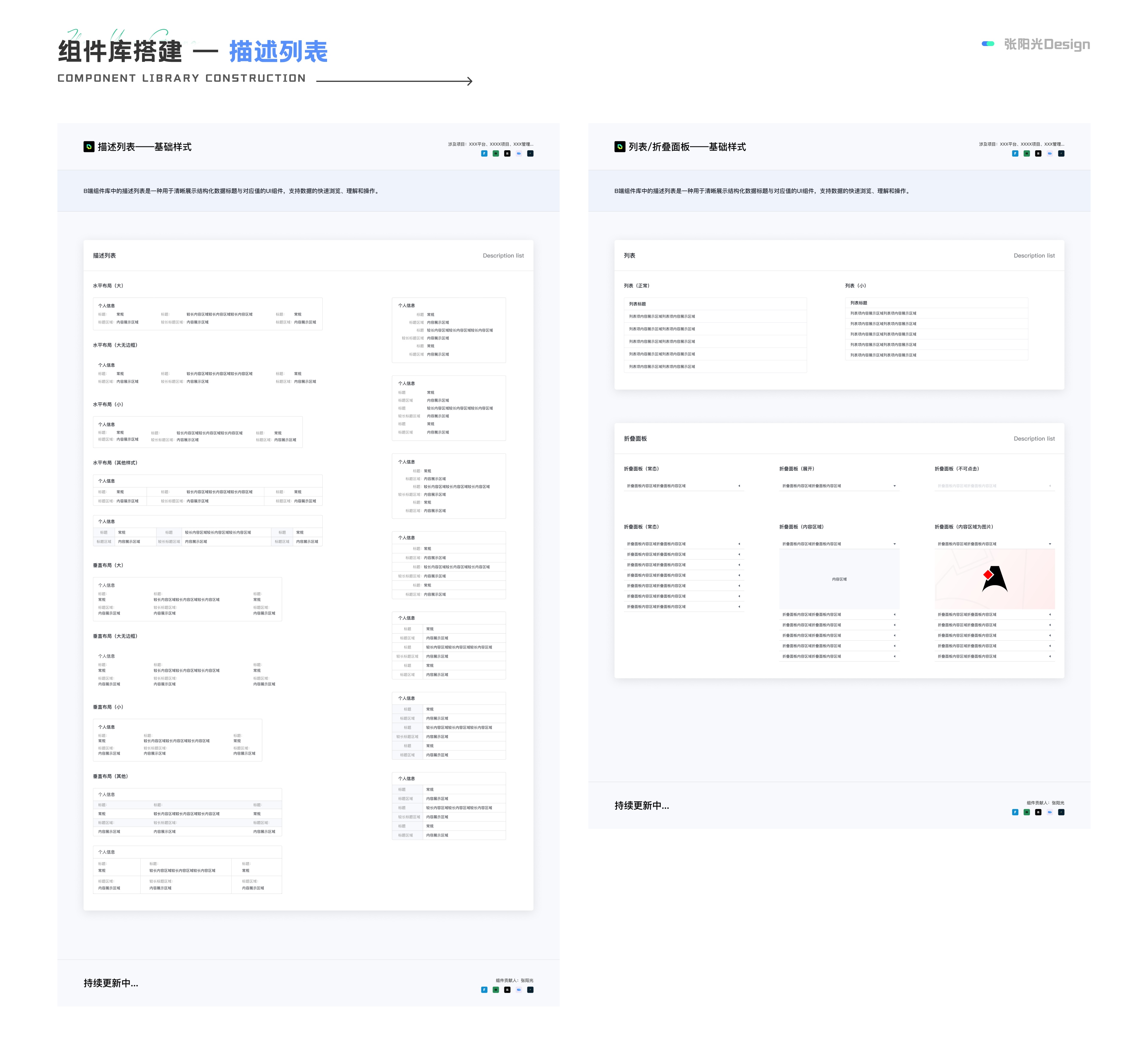
Task: Click the green logo beside 列表/折叠面板——基础样式 title
Action: tap(619, 147)
